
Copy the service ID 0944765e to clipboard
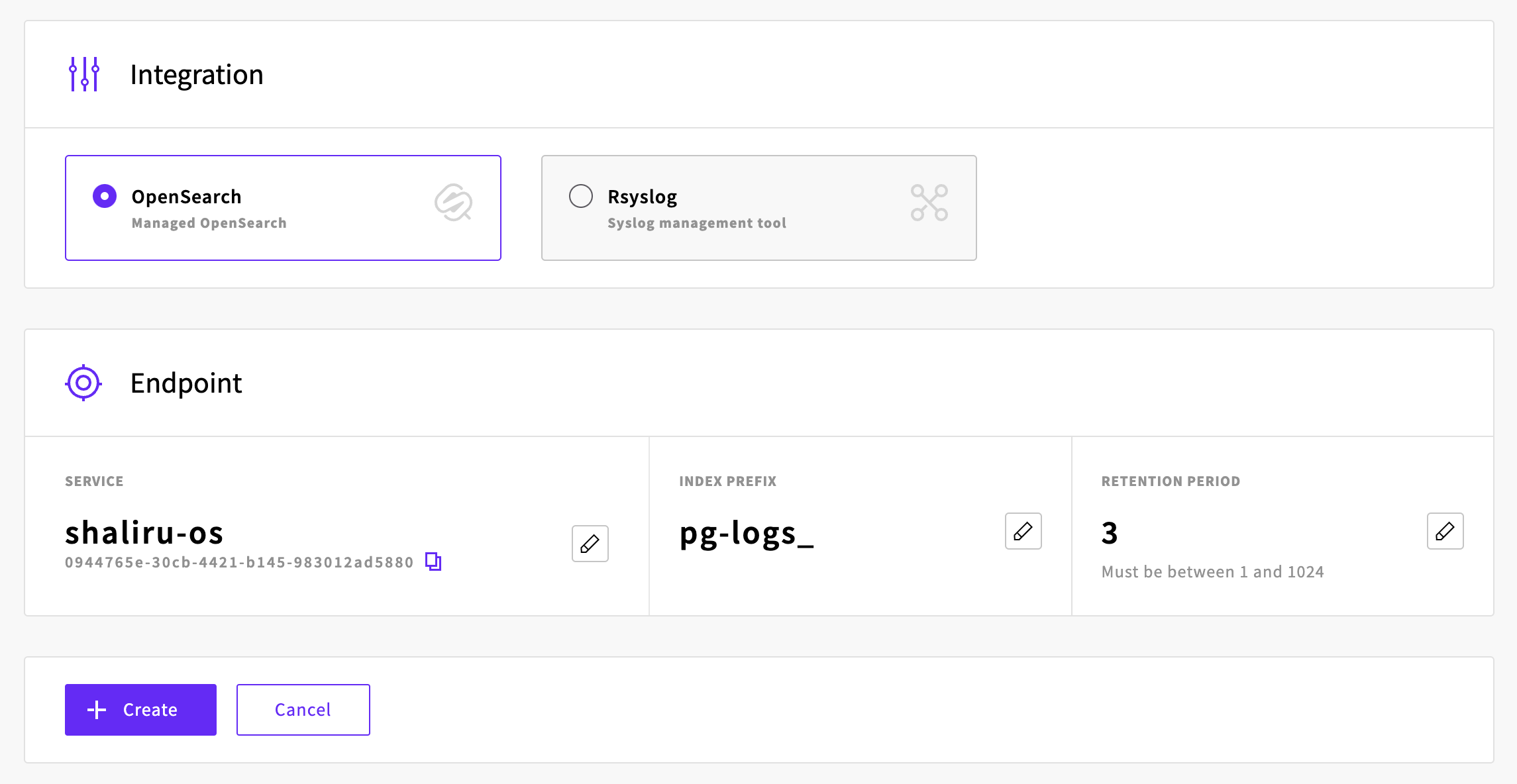point(433,562)
